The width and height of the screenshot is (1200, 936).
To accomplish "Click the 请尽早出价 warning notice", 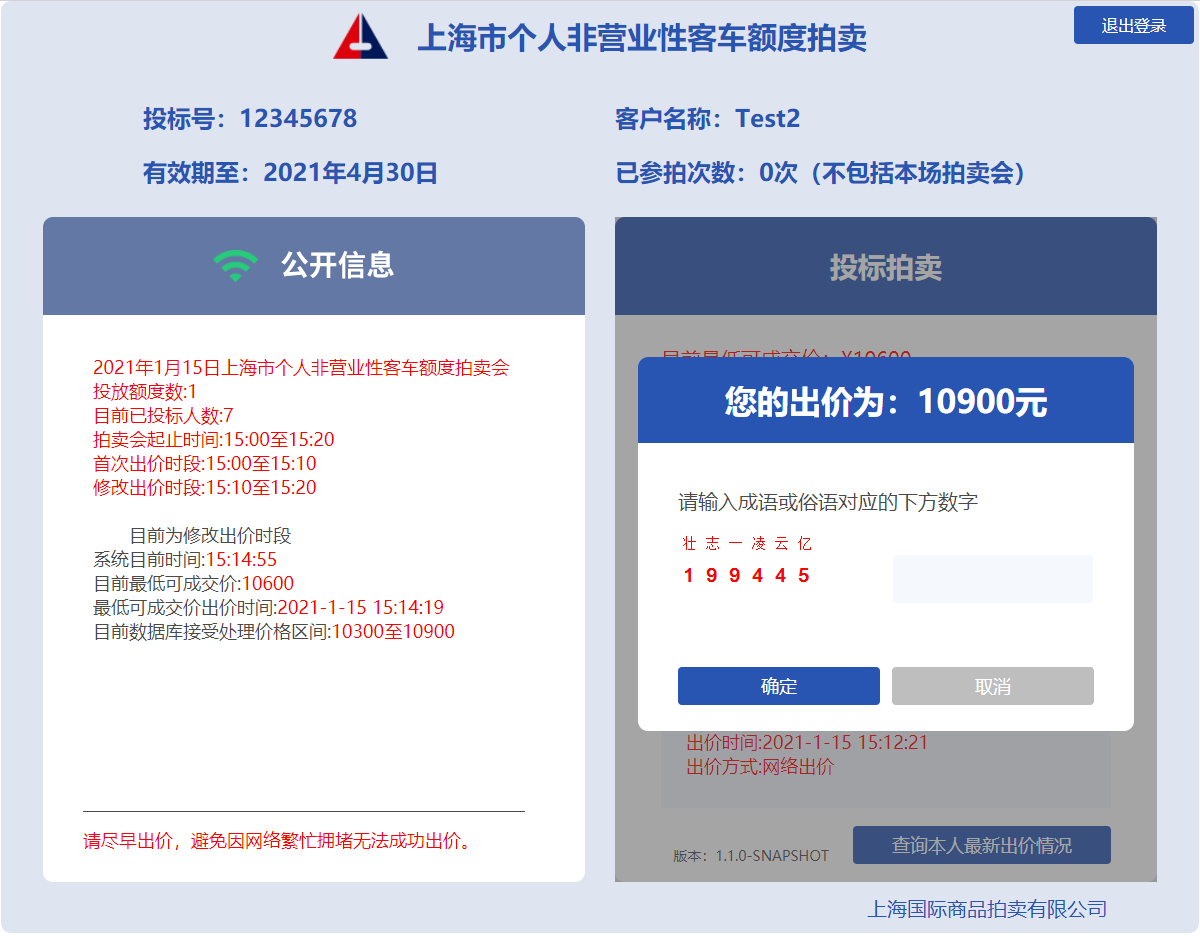I will (x=277, y=841).
